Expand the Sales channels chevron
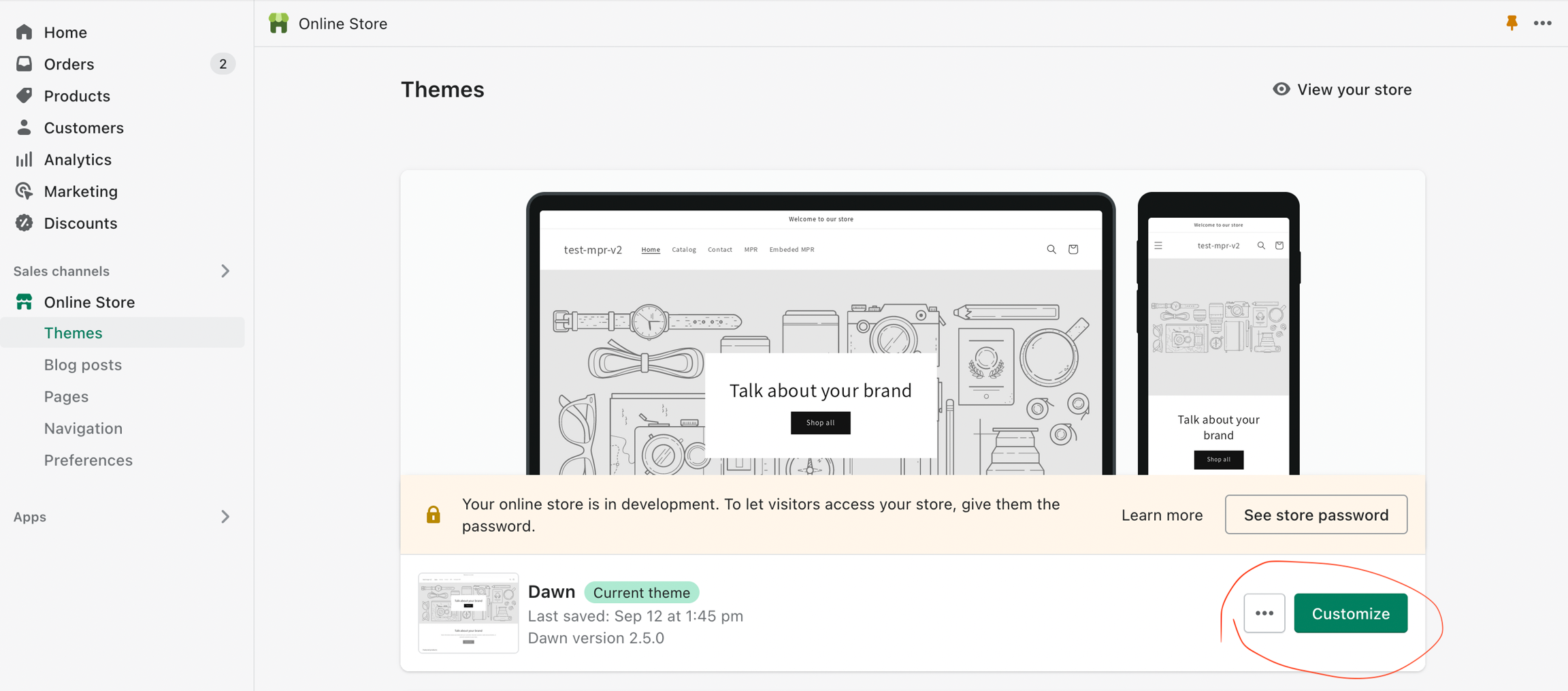 (225, 271)
